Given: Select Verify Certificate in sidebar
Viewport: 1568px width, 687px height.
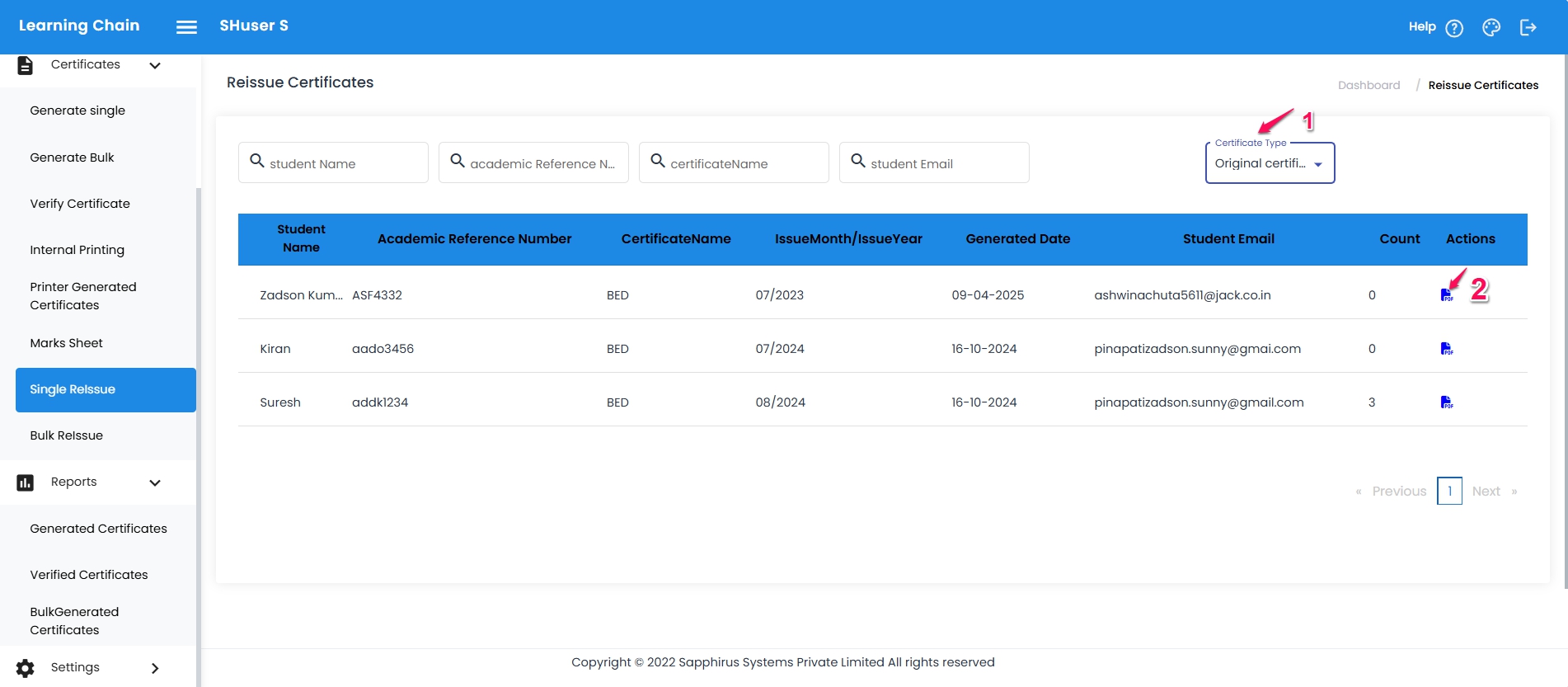Looking at the screenshot, I should pyautogui.click(x=80, y=204).
